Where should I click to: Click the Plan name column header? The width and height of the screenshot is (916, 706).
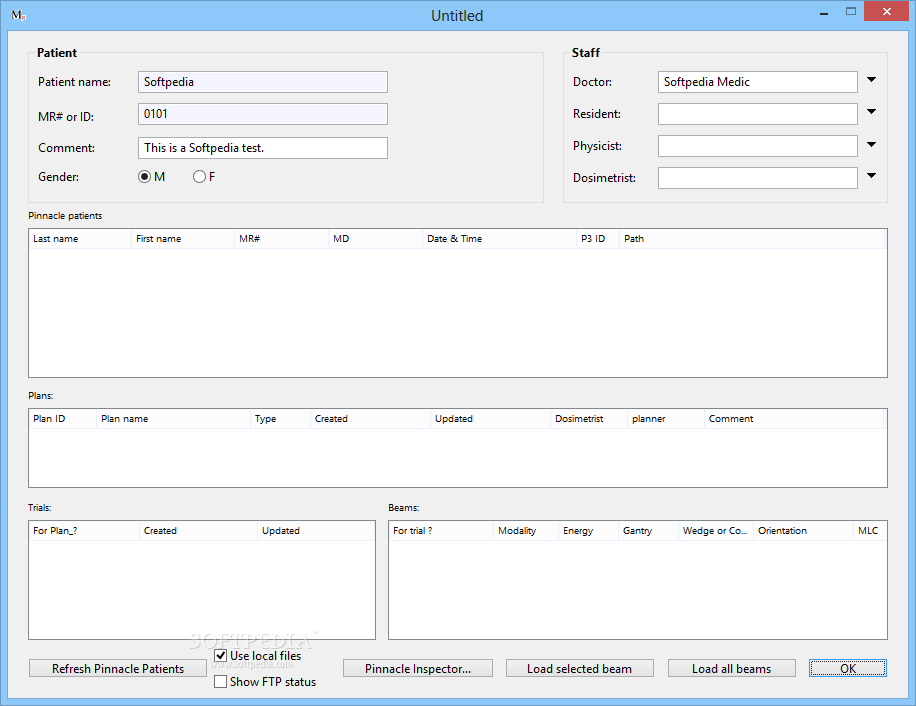[174, 418]
